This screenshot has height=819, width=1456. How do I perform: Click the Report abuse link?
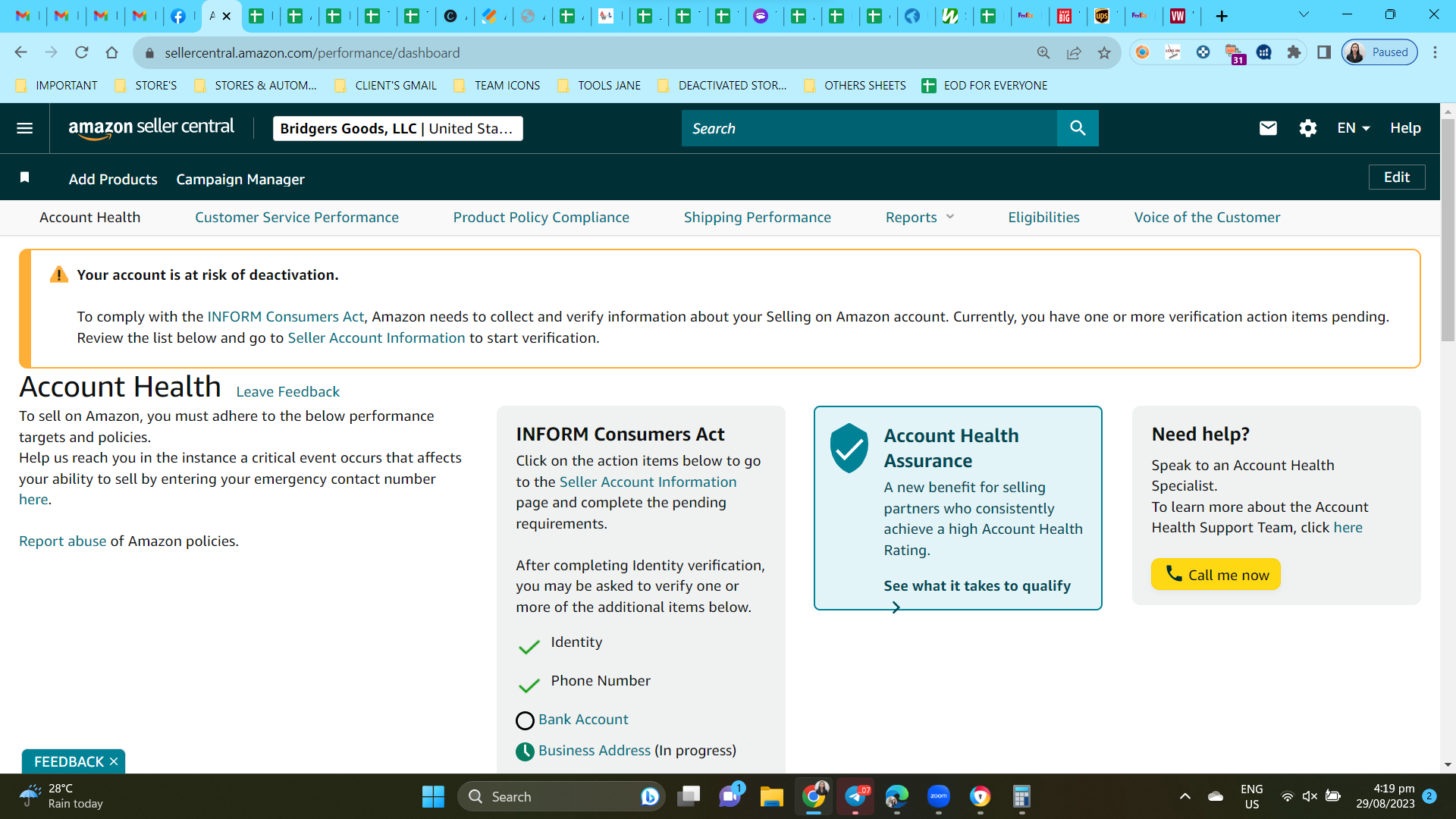(x=62, y=541)
